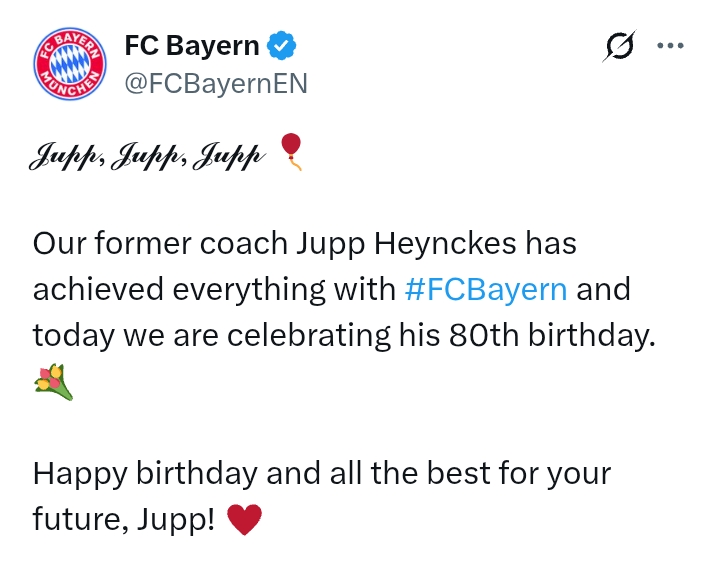The height and width of the screenshot is (561, 720).
Task: Click the blue verified checkmark badge
Action: tap(281, 45)
